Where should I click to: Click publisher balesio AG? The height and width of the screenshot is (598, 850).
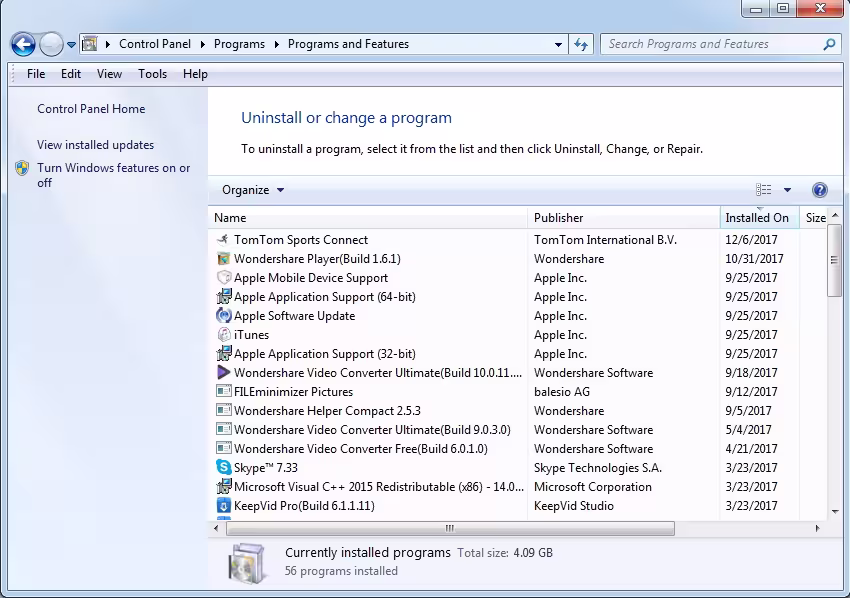click(x=562, y=392)
